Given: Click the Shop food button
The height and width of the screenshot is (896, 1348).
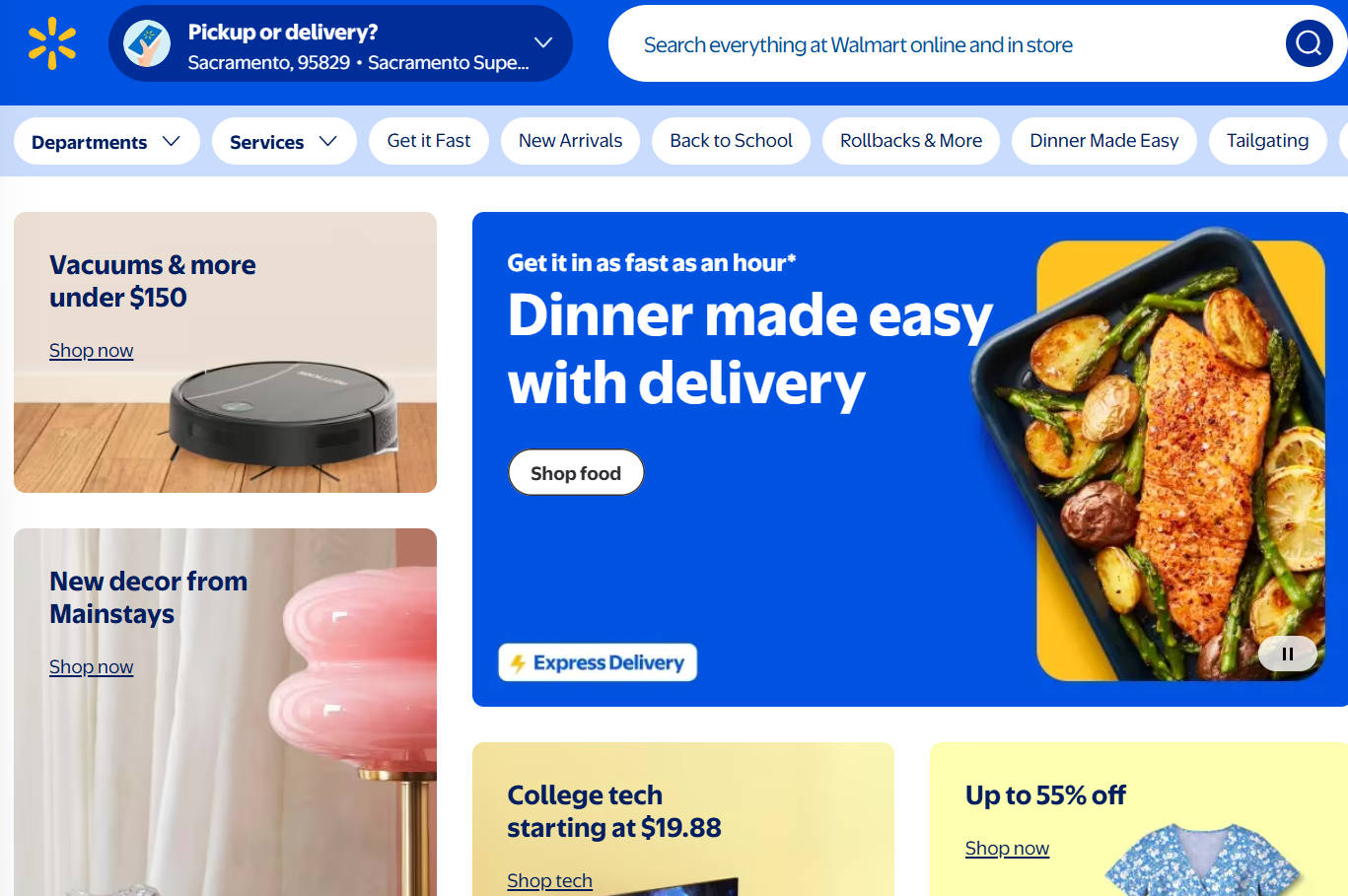Looking at the screenshot, I should (576, 473).
